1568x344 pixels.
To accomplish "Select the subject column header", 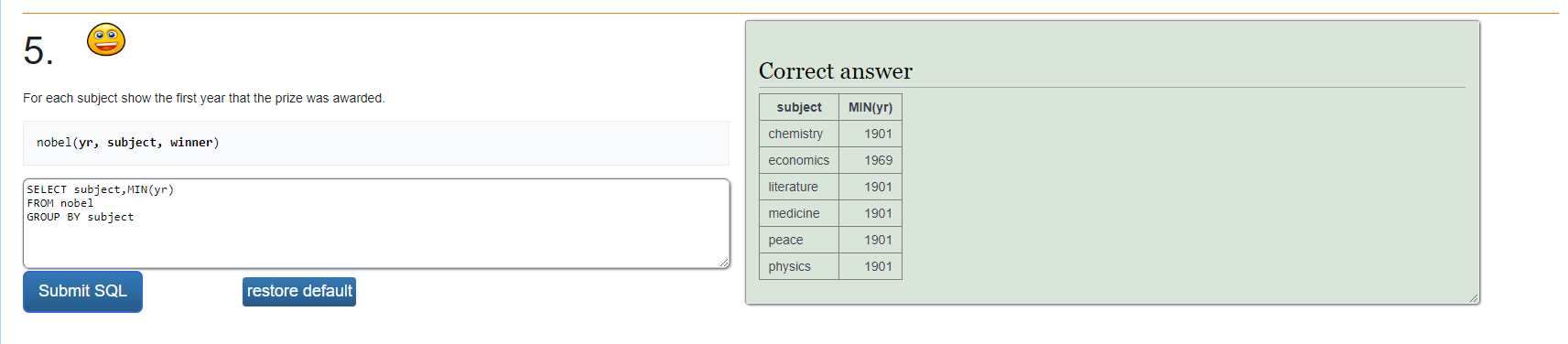I will click(x=799, y=107).
